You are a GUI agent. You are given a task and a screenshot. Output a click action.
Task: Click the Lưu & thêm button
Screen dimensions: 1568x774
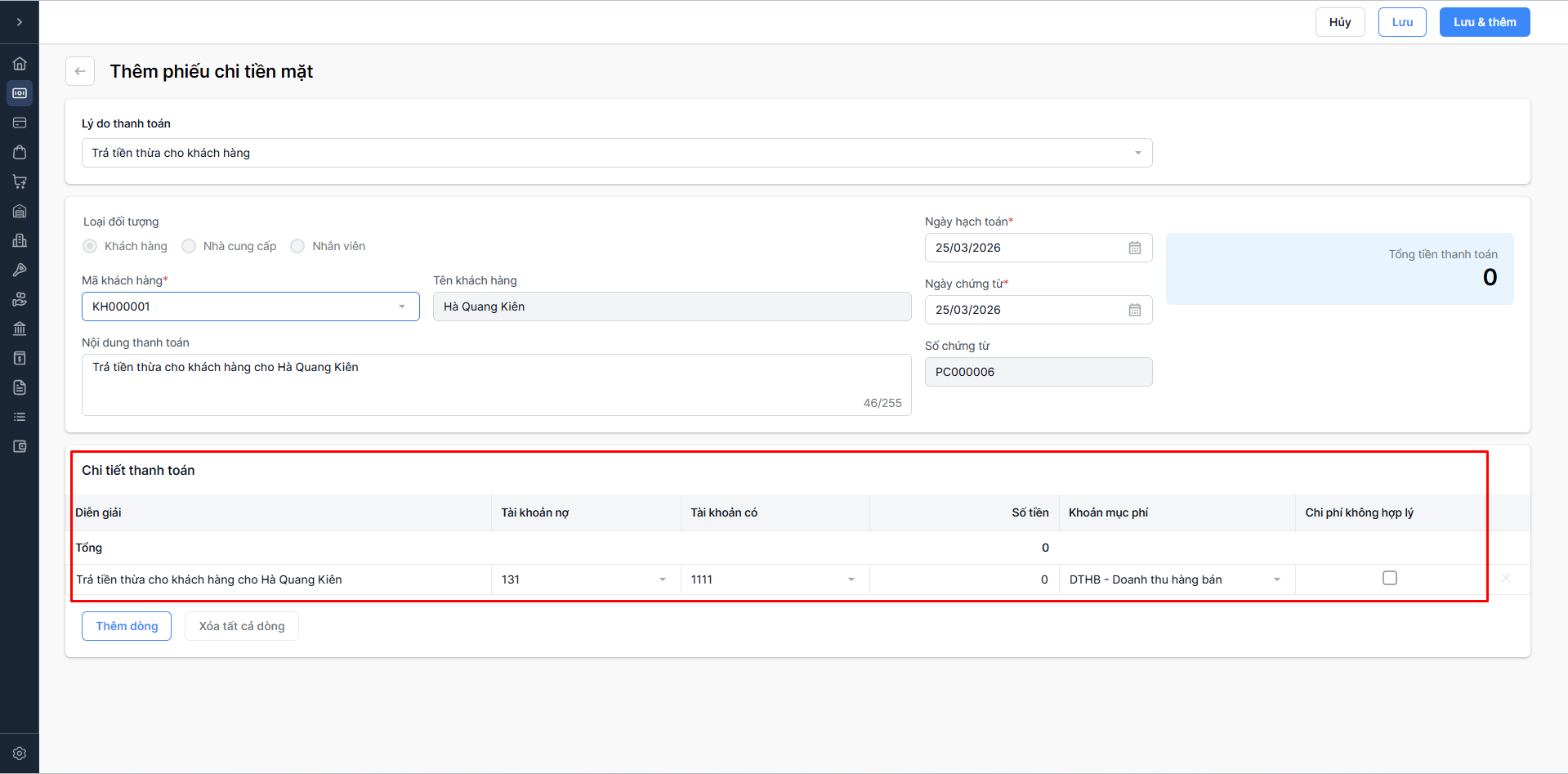[1484, 22]
